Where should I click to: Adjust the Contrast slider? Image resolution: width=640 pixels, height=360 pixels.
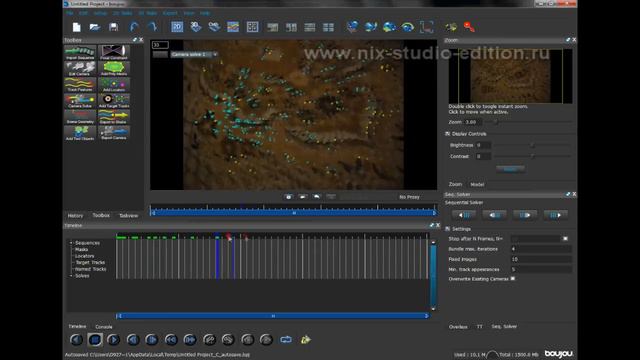[533, 156]
